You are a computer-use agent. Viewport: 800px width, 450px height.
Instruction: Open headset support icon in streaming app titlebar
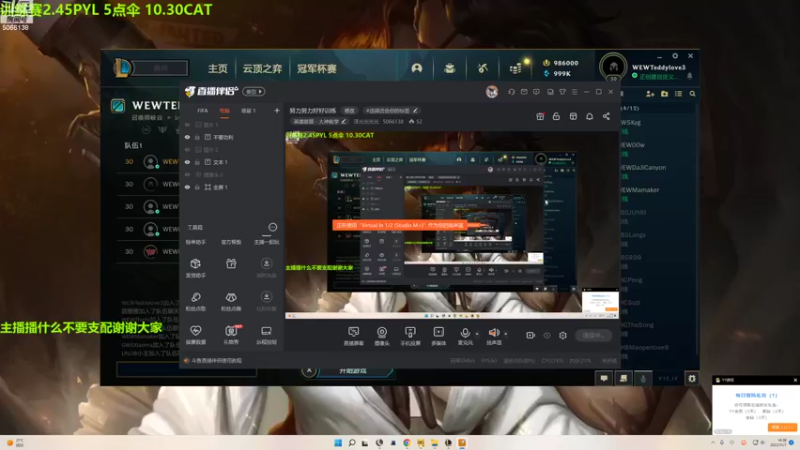(x=512, y=92)
